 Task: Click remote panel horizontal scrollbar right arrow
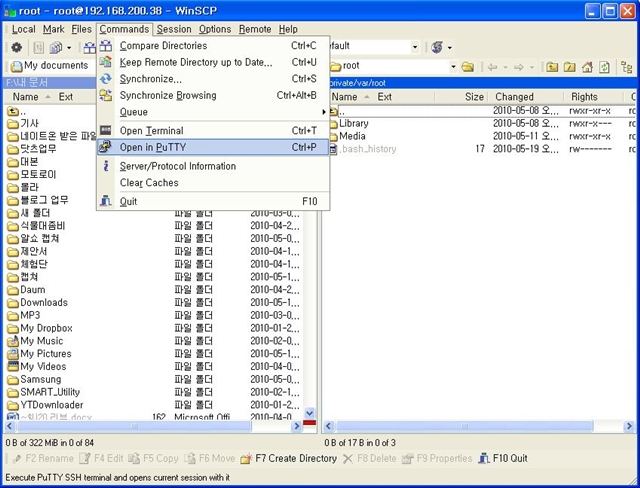(629, 427)
